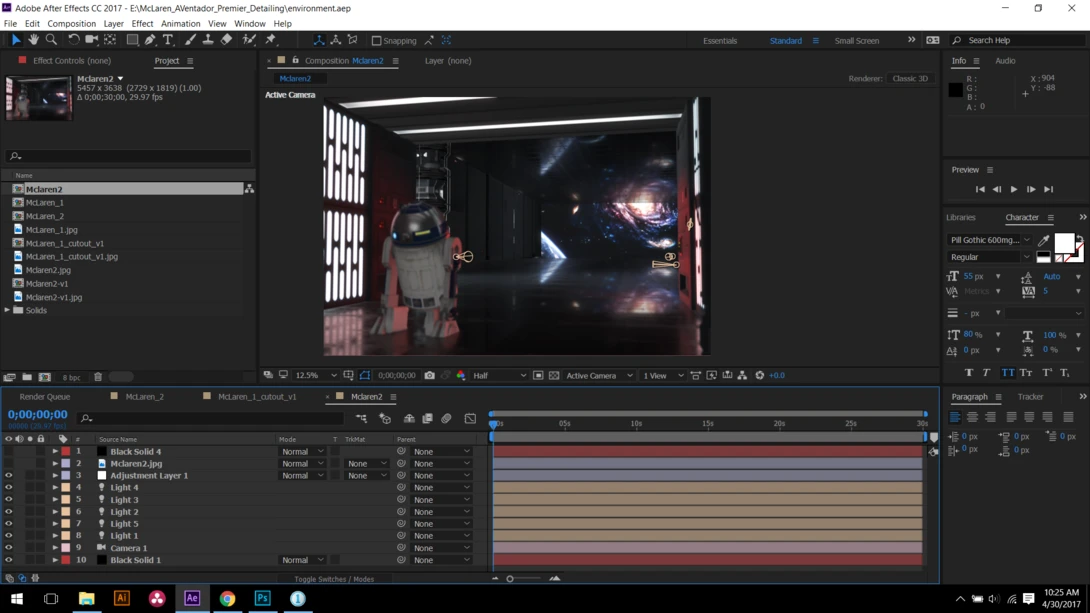Expand Black Solid 4 layer properties
This screenshot has height=613, width=1090.
coord(55,452)
